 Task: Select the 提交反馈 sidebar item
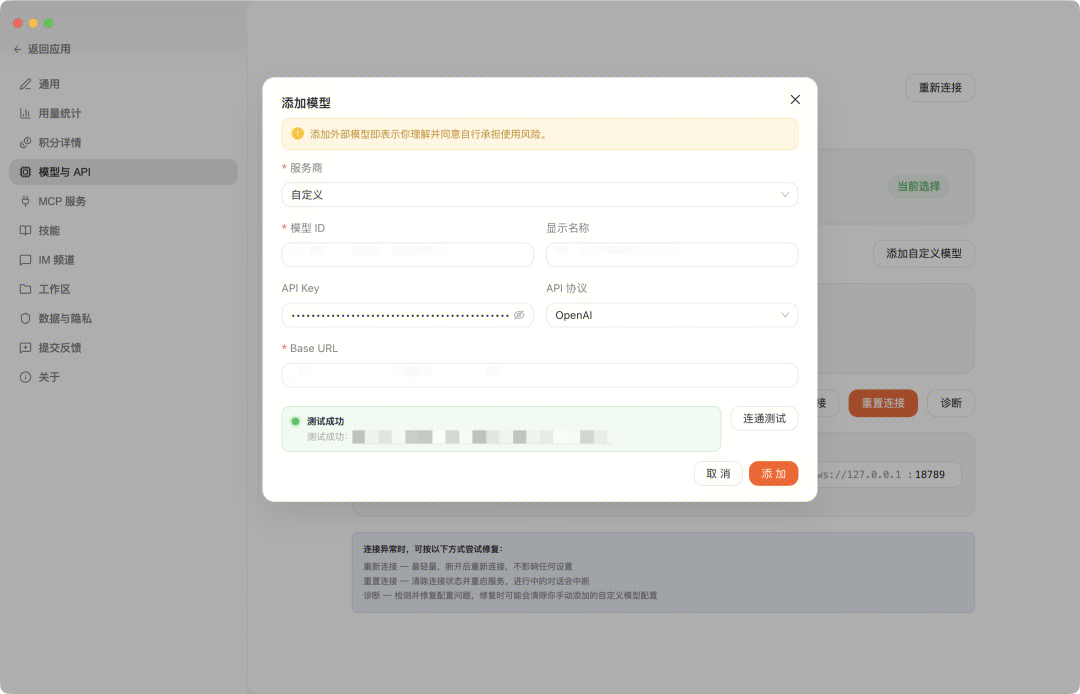[59, 348]
